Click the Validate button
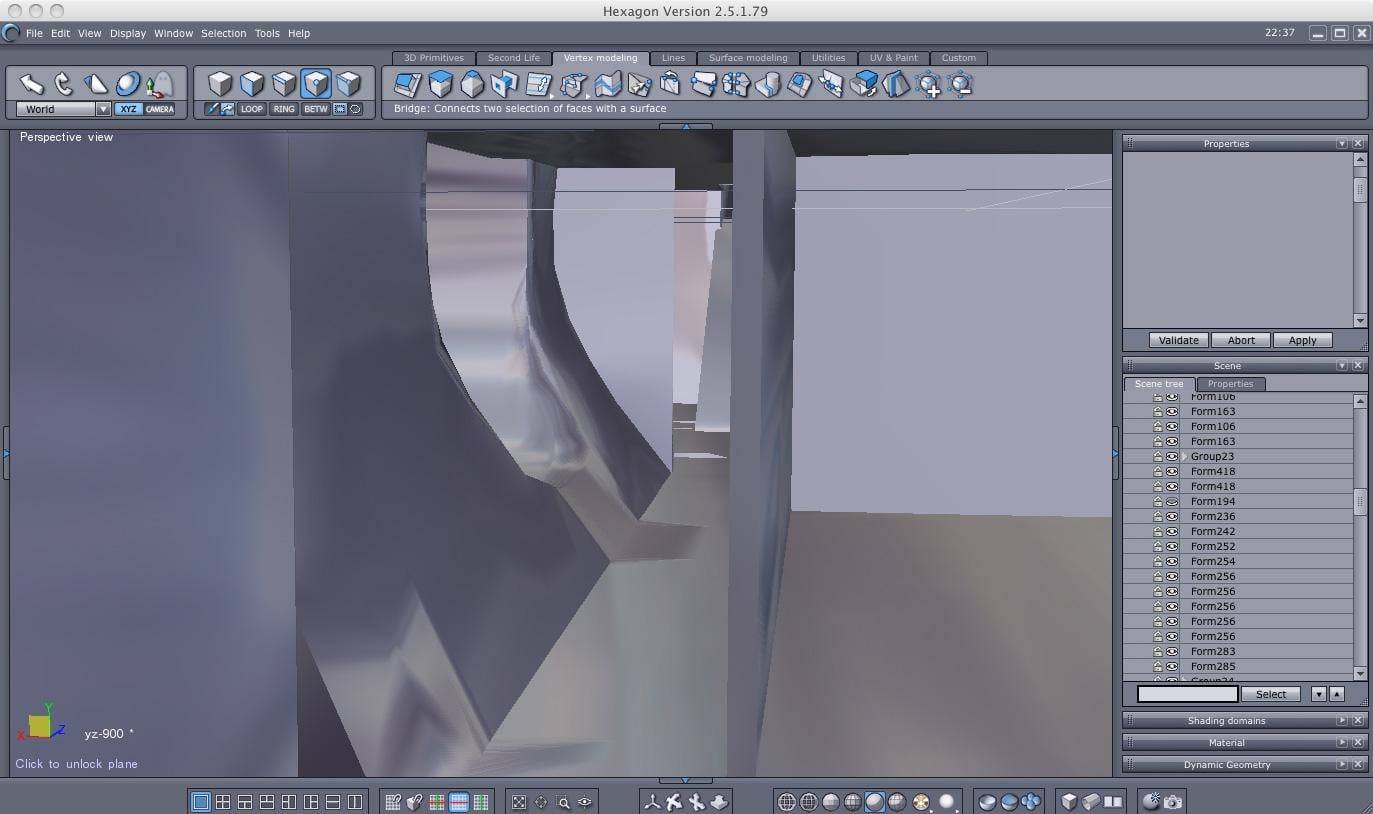Screen dimensions: 1373x814 pos(1178,340)
